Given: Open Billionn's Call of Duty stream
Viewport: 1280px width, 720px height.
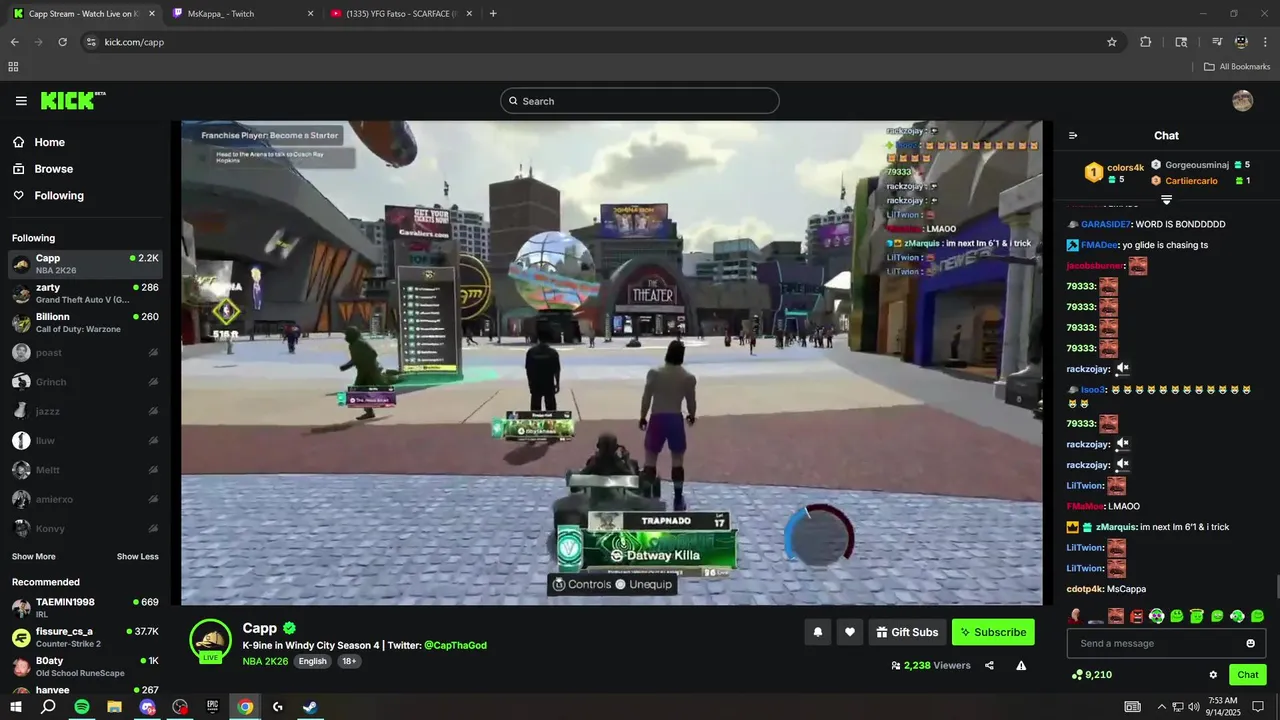Looking at the screenshot, I should click(x=85, y=322).
